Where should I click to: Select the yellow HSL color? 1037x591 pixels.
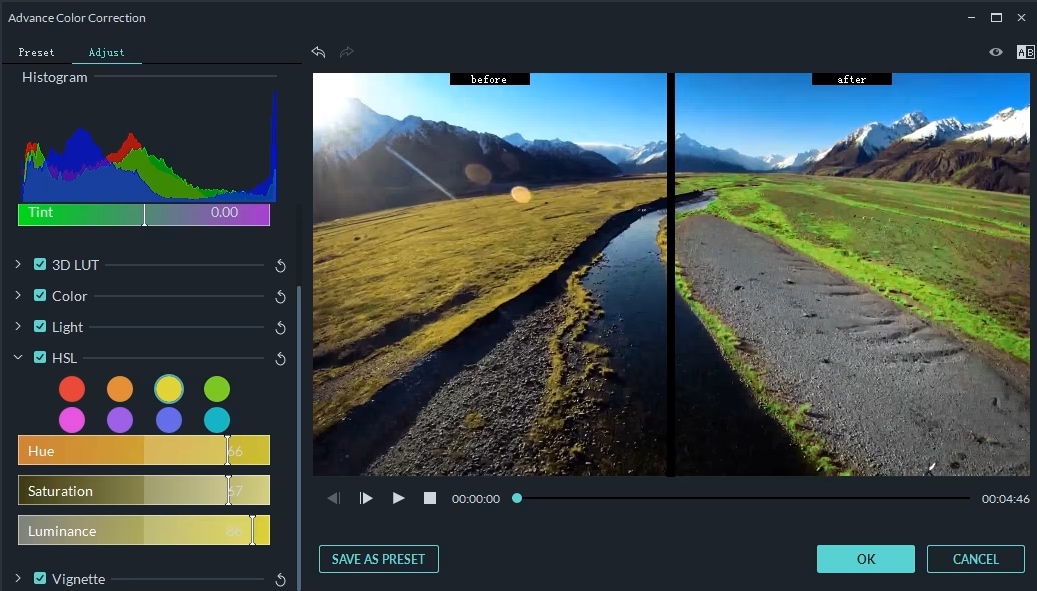[169, 389]
